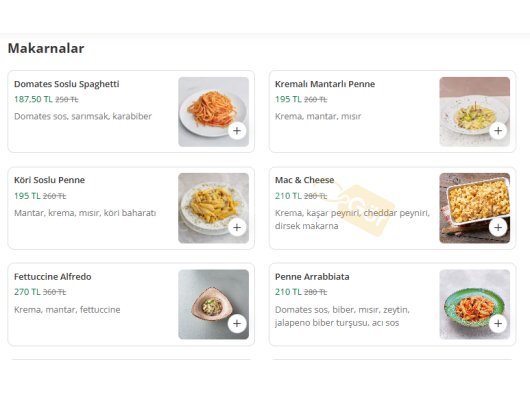Click the Domates Soslu Spaghetti title
This screenshot has width=530, height=393.
tap(67, 84)
